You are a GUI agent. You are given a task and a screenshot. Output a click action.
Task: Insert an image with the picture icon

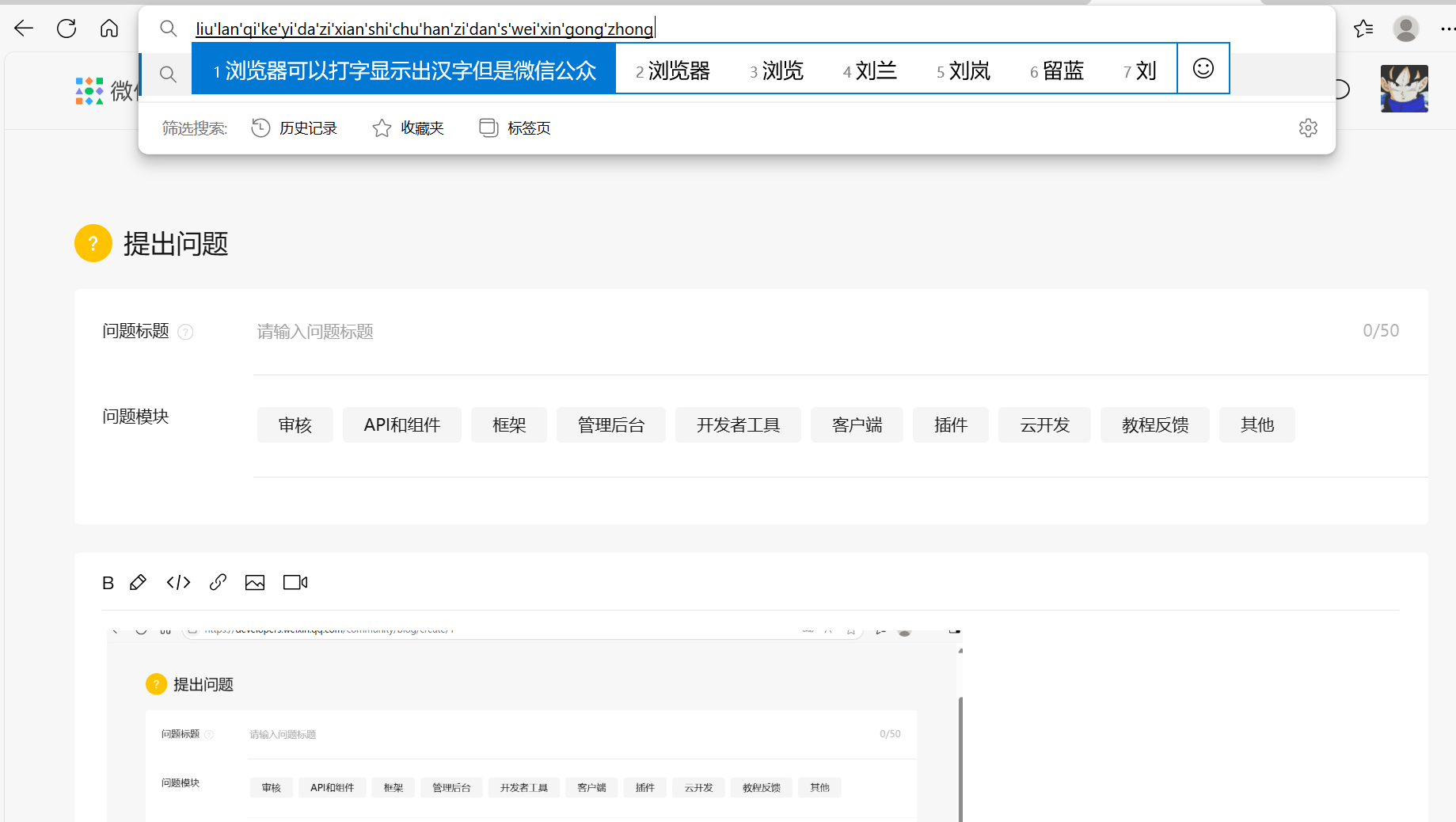[255, 583]
